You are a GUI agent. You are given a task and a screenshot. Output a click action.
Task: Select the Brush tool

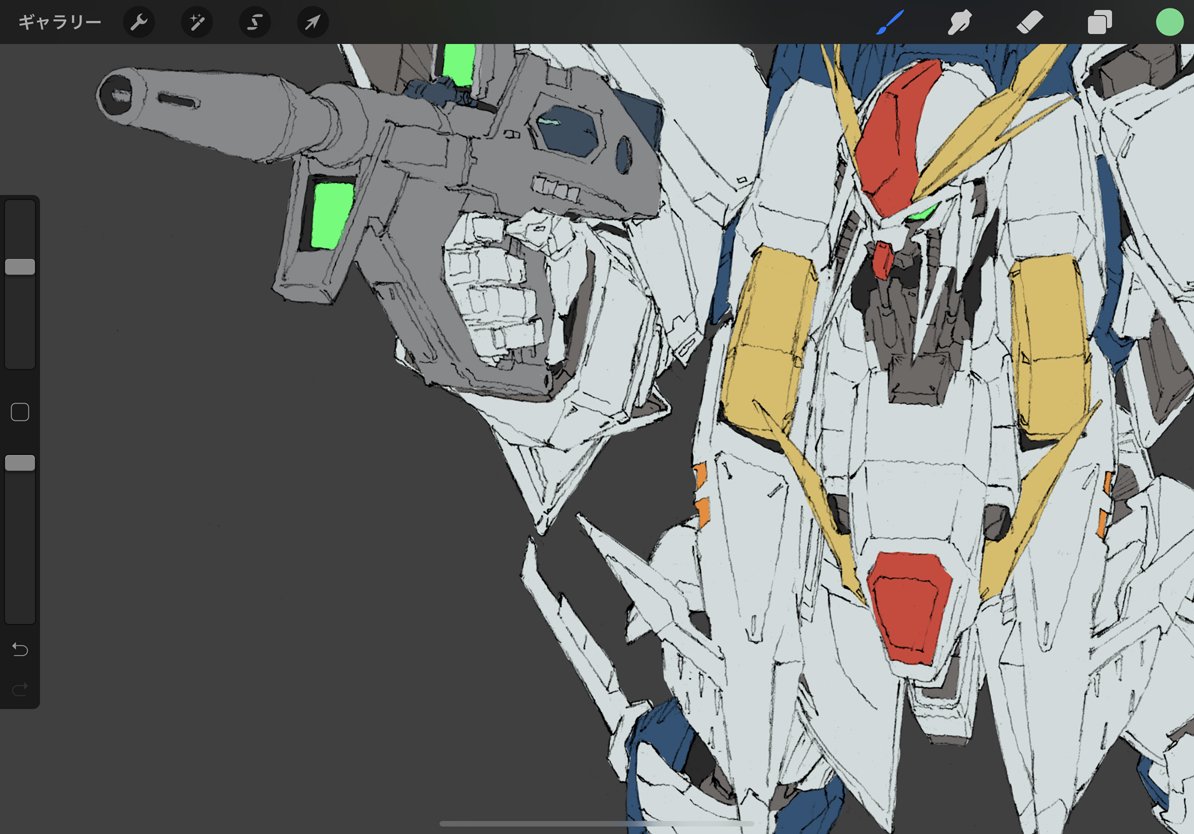889,22
